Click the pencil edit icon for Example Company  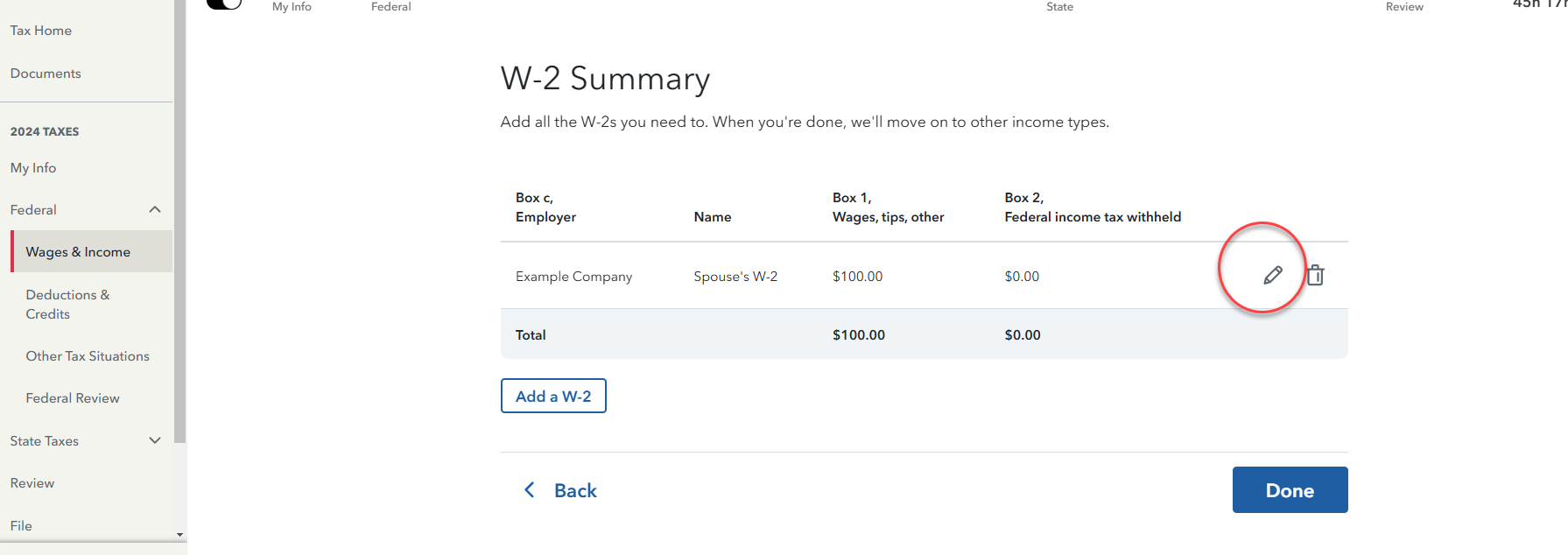pyautogui.click(x=1273, y=276)
